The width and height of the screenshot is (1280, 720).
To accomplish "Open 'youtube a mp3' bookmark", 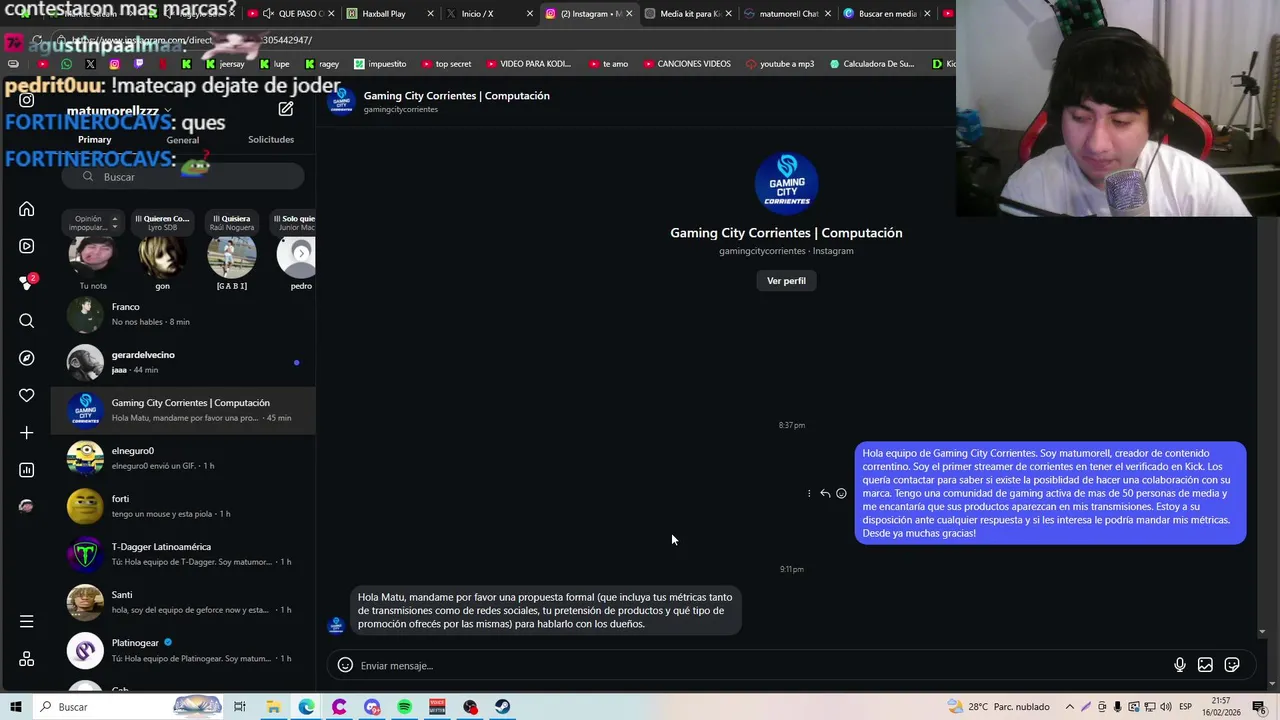I will (781, 64).
